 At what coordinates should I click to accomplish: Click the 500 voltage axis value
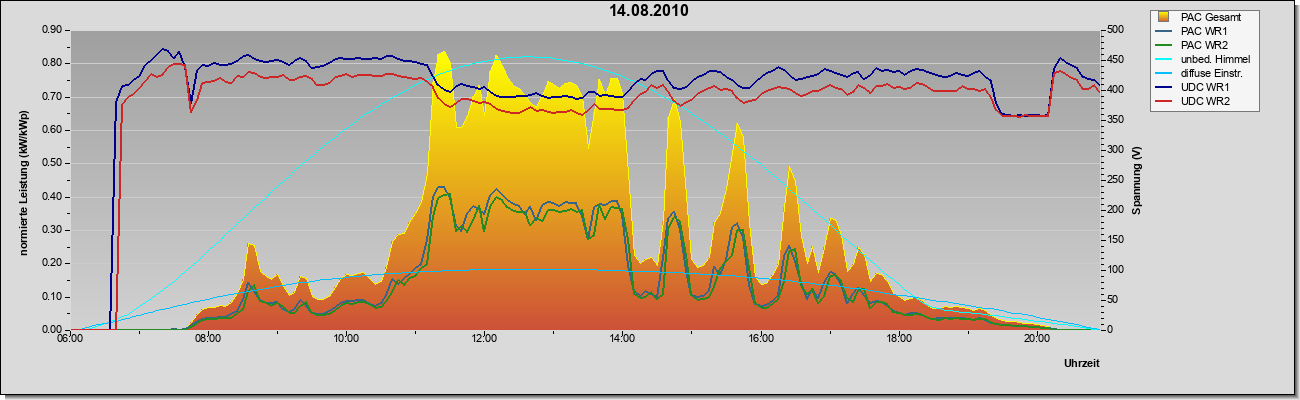pos(1113,30)
